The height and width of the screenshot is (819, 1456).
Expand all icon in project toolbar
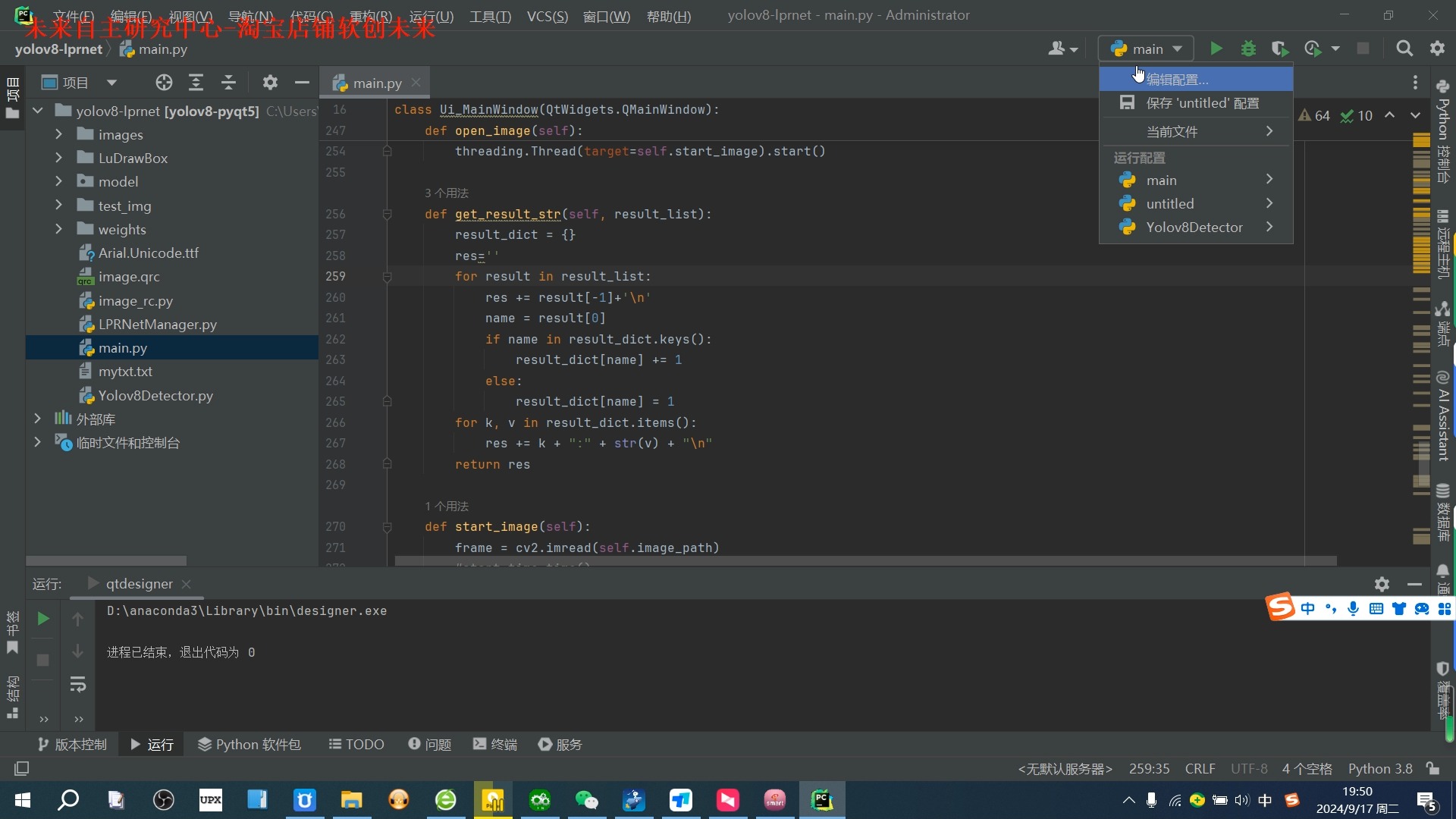click(x=196, y=83)
